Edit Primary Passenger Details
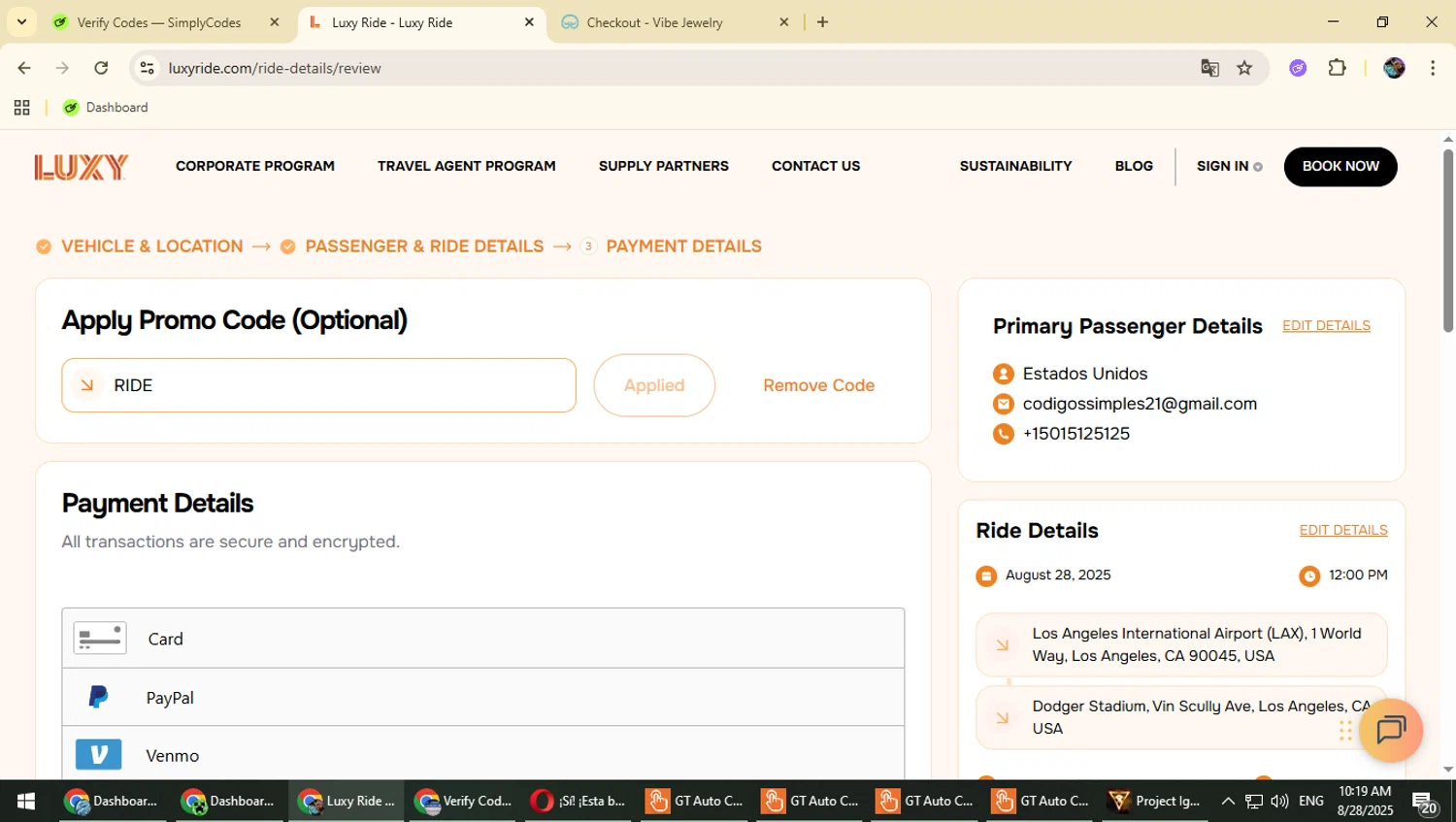 [1326, 325]
